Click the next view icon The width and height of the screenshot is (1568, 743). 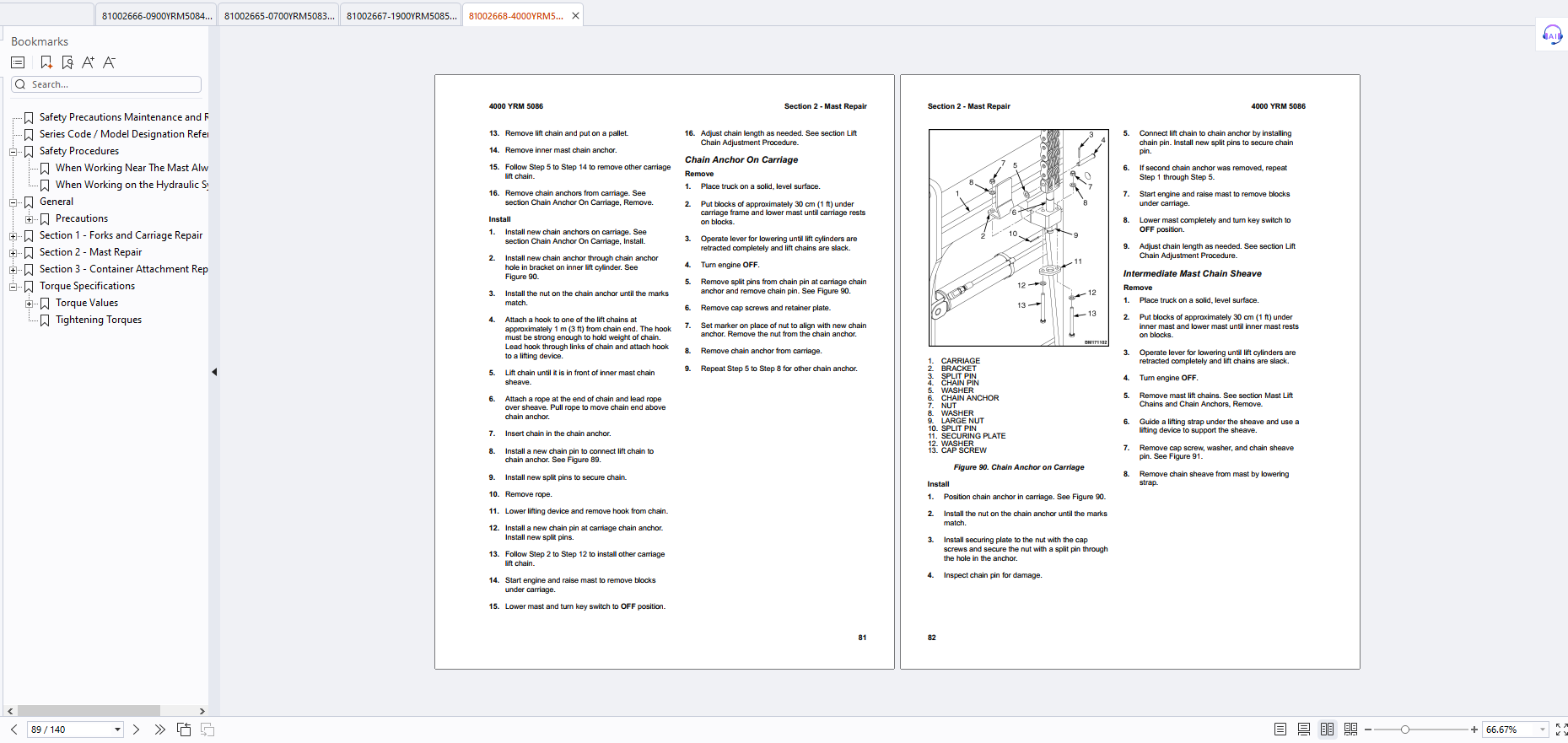click(207, 730)
